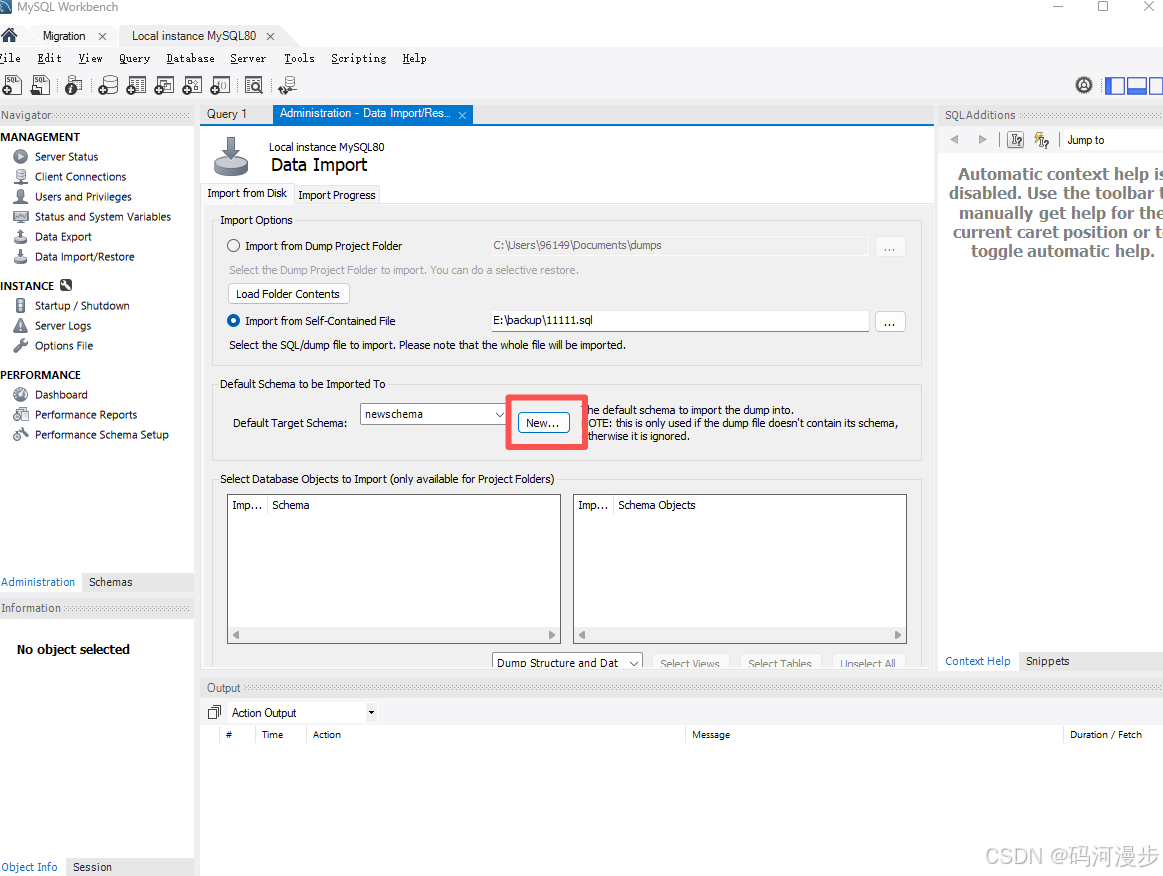
Task: Open the preferences gear icon
Action: 1084,85
